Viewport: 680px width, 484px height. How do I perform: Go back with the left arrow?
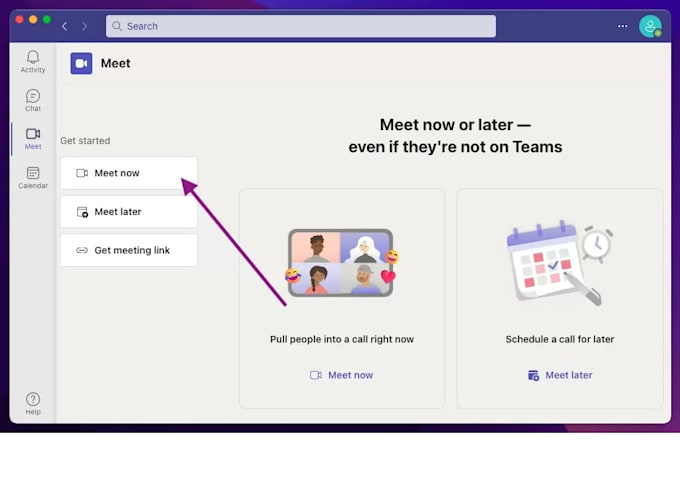click(x=65, y=26)
